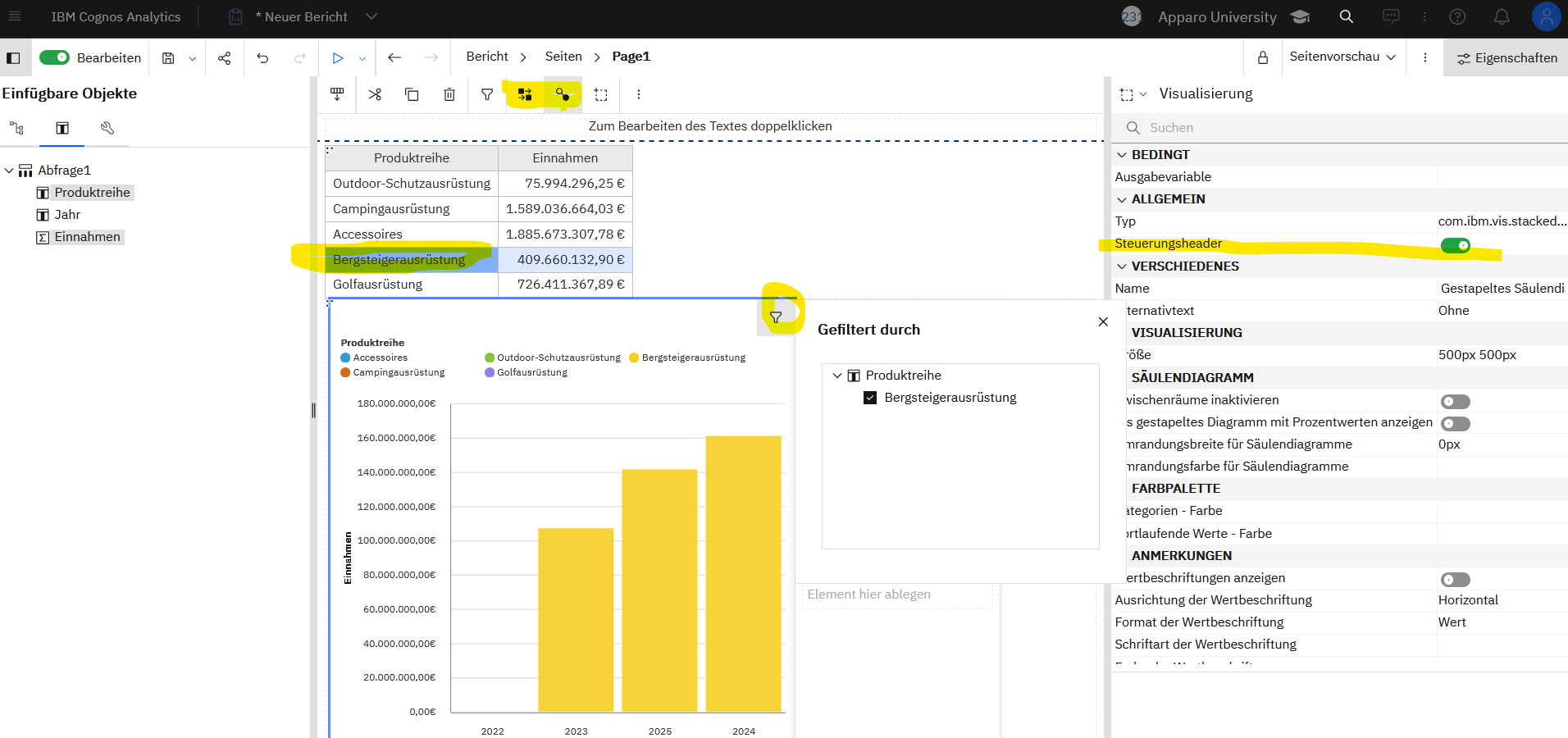1568x738 pixels.
Task: Close the Gefiltert durch popup
Action: pos(1103,321)
